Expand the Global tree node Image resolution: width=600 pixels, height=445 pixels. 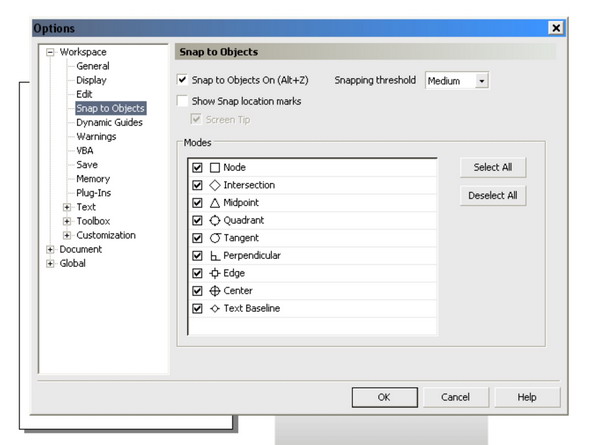(50, 264)
